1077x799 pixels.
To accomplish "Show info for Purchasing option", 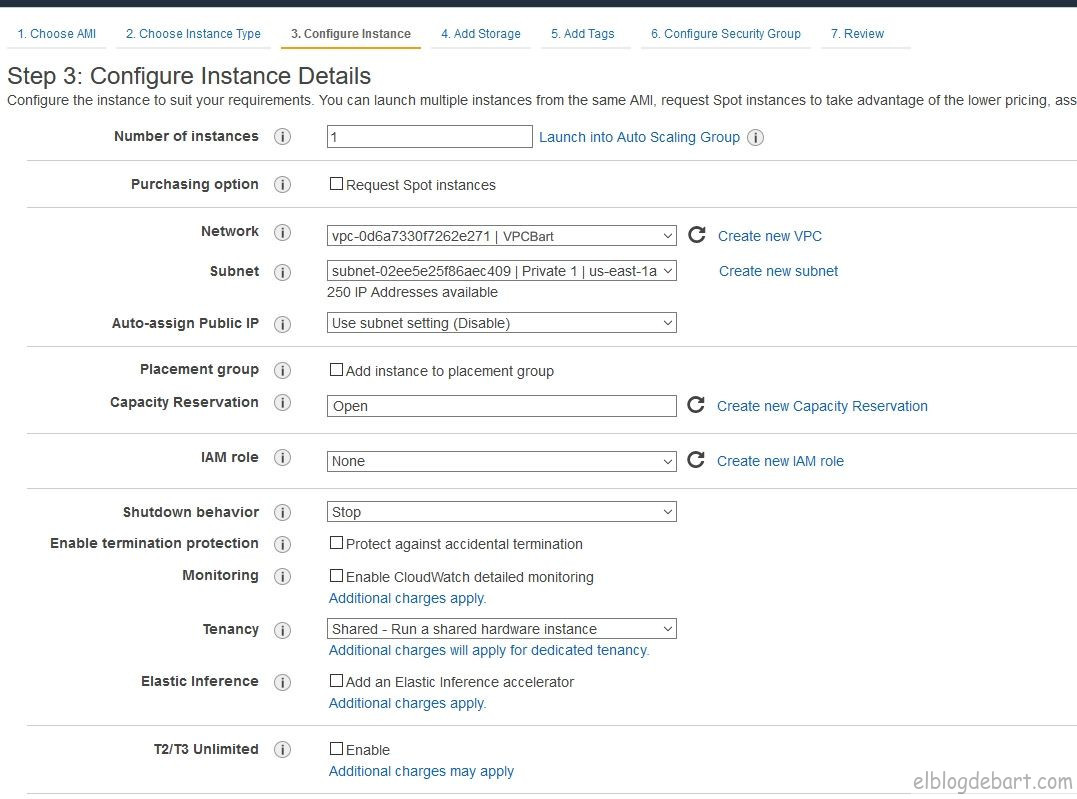I will click(x=282, y=185).
